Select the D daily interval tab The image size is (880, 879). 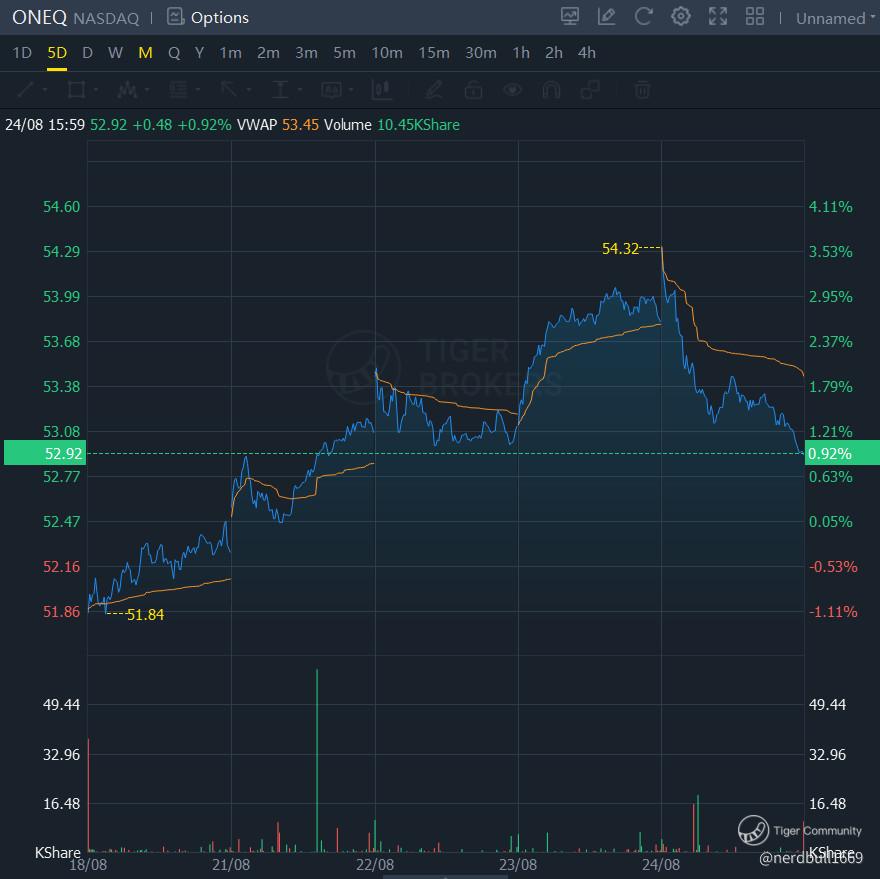pos(87,53)
